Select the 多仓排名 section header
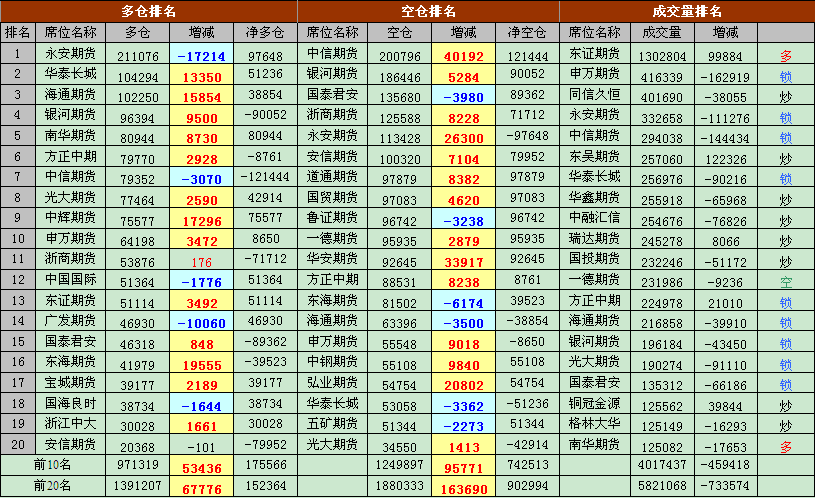The image size is (815, 498). [x=149, y=11]
